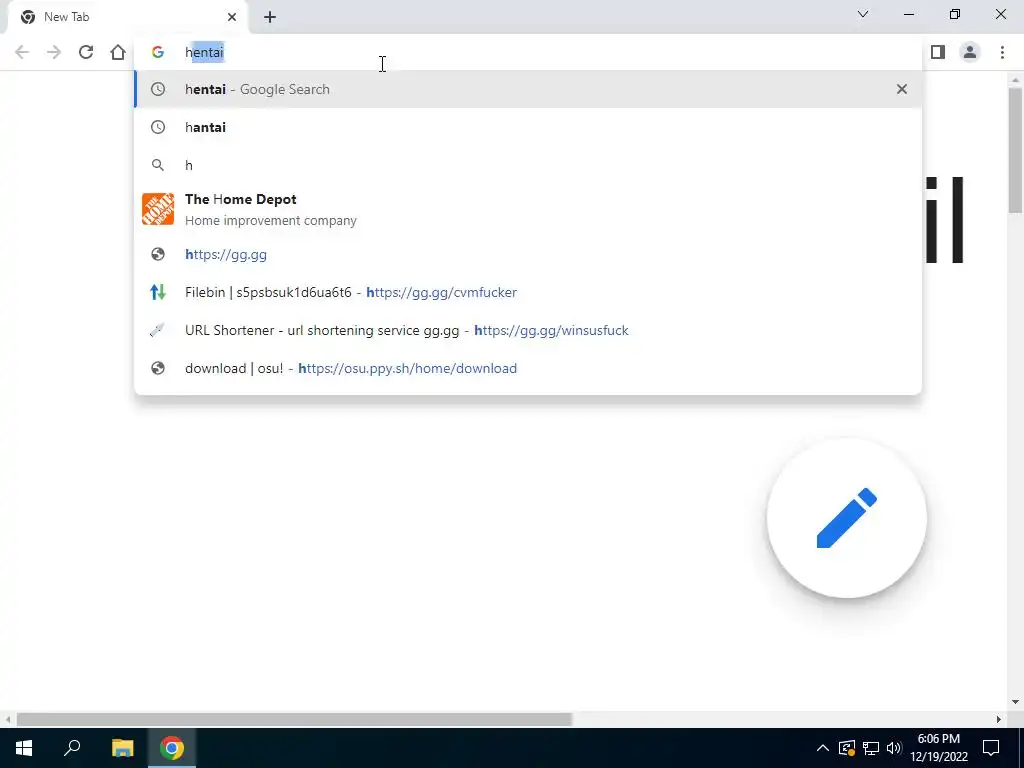1024x768 pixels.
Task: Open the https://gg.gg suggestion
Action: pyautogui.click(x=528, y=254)
